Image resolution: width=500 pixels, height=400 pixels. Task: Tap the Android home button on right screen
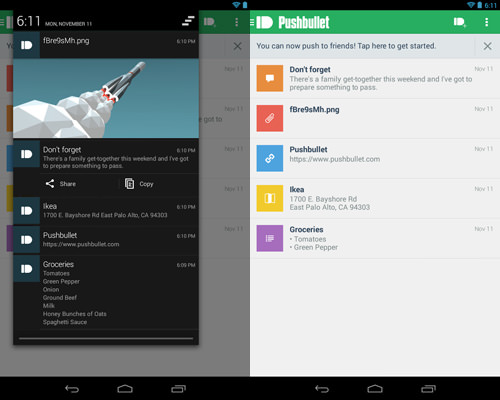pyautogui.click(x=375, y=389)
